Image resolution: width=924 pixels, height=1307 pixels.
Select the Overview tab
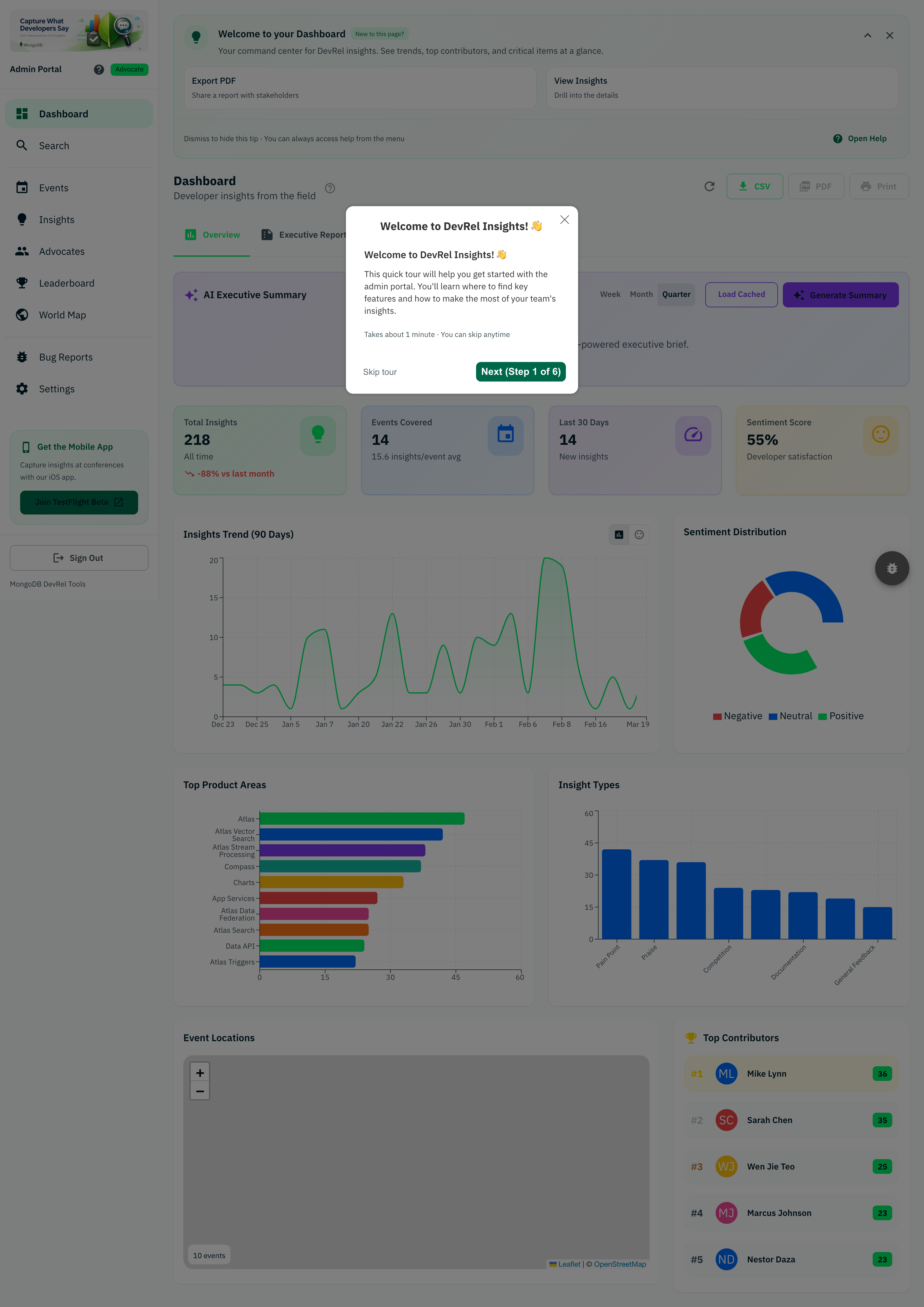212,234
